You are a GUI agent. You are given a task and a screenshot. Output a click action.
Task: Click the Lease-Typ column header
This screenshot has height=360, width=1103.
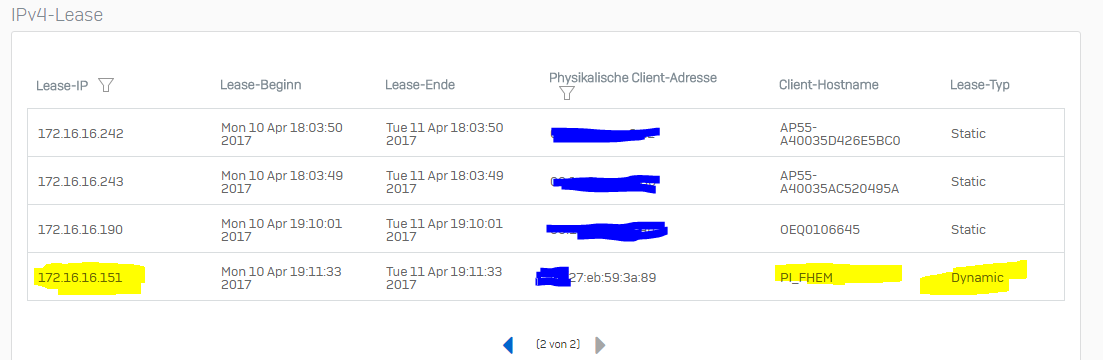tap(979, 85)
